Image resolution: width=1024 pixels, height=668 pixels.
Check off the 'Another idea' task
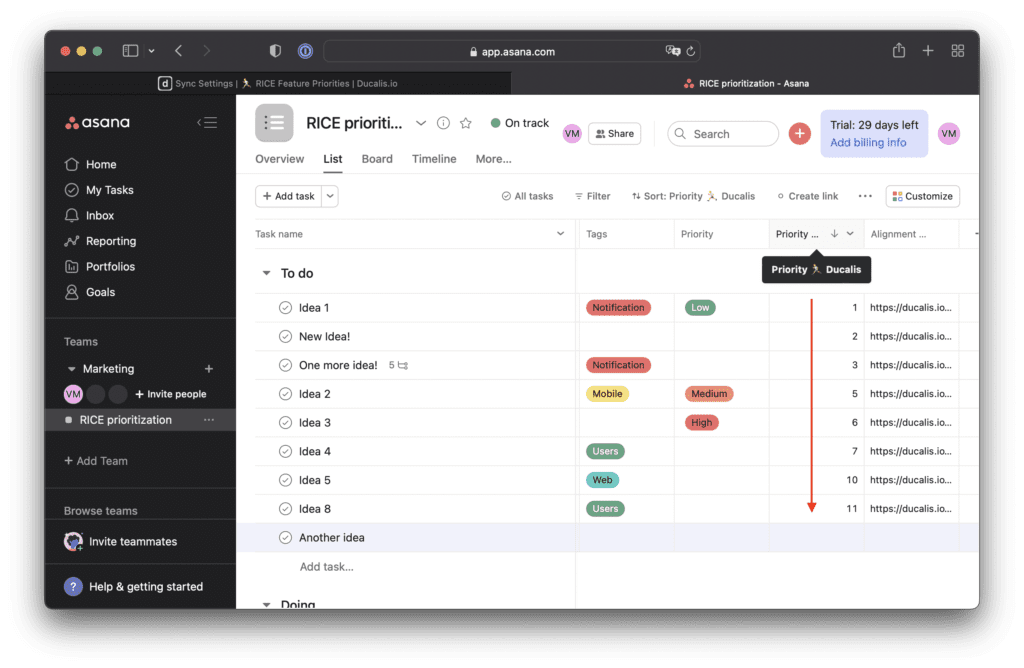[x=286, y=537]
